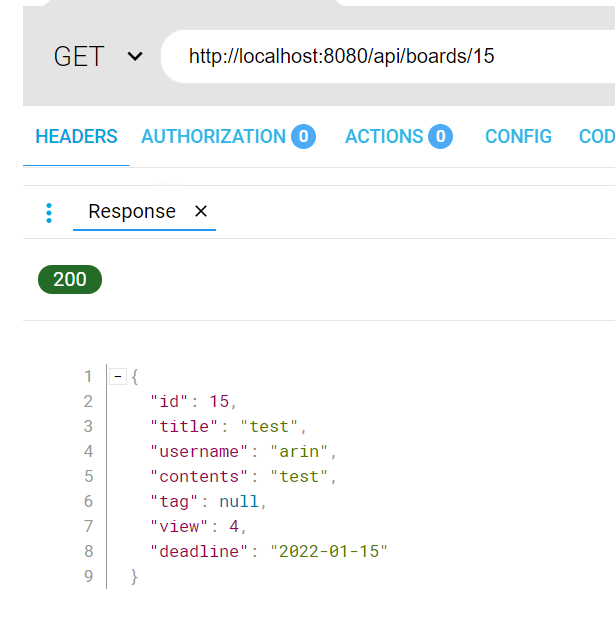Click the "username" key in the JSON
Screen dimensions: 615x626
point(199,452)
